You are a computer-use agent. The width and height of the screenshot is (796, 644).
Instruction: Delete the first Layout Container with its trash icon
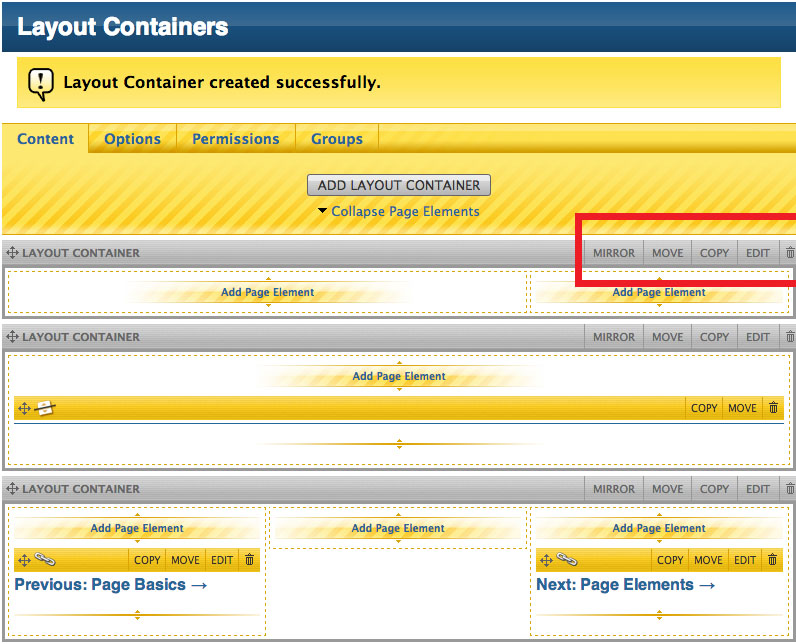pos(789,252)
